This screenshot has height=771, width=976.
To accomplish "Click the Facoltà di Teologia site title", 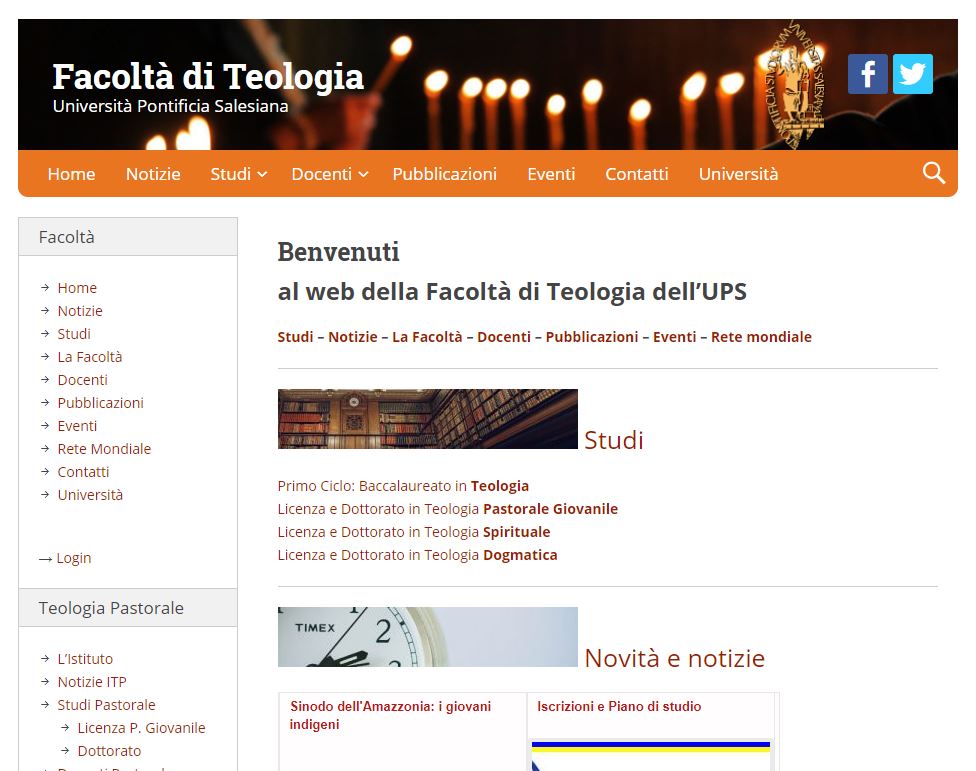I will (208, 77).
